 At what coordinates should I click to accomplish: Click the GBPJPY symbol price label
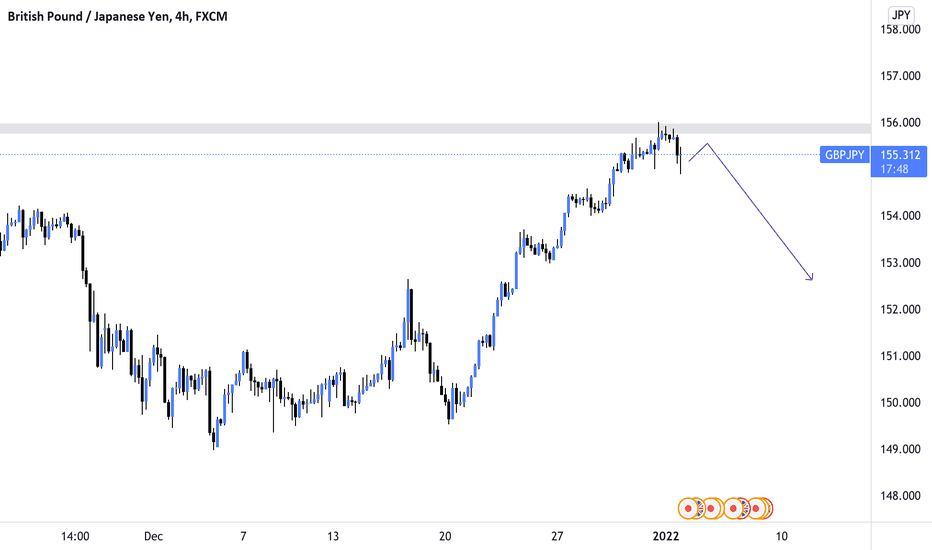(844, 155)
